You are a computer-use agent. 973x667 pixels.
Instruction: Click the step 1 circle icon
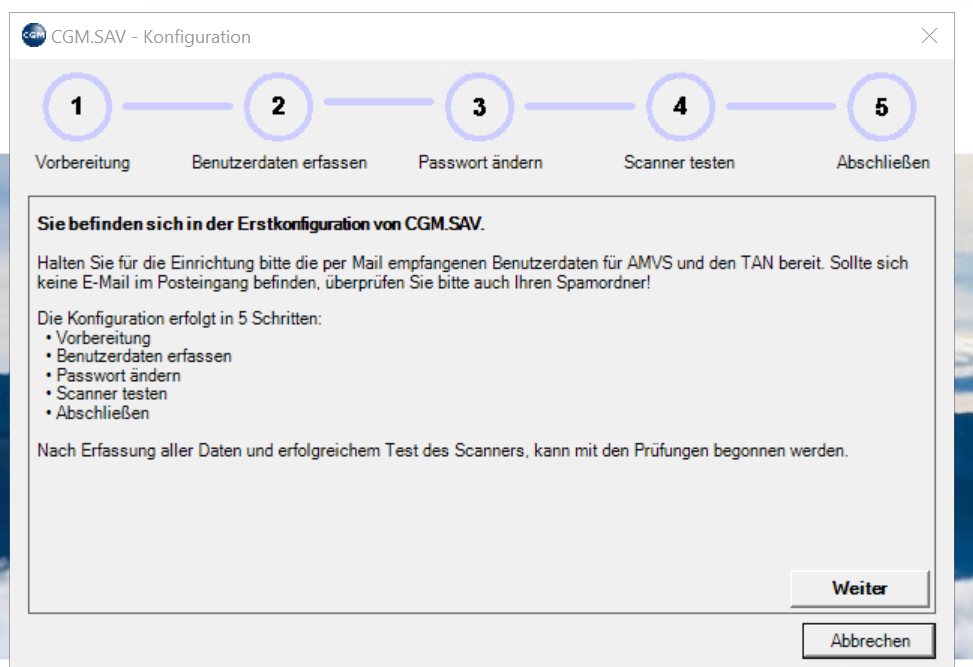click(77, 106)
